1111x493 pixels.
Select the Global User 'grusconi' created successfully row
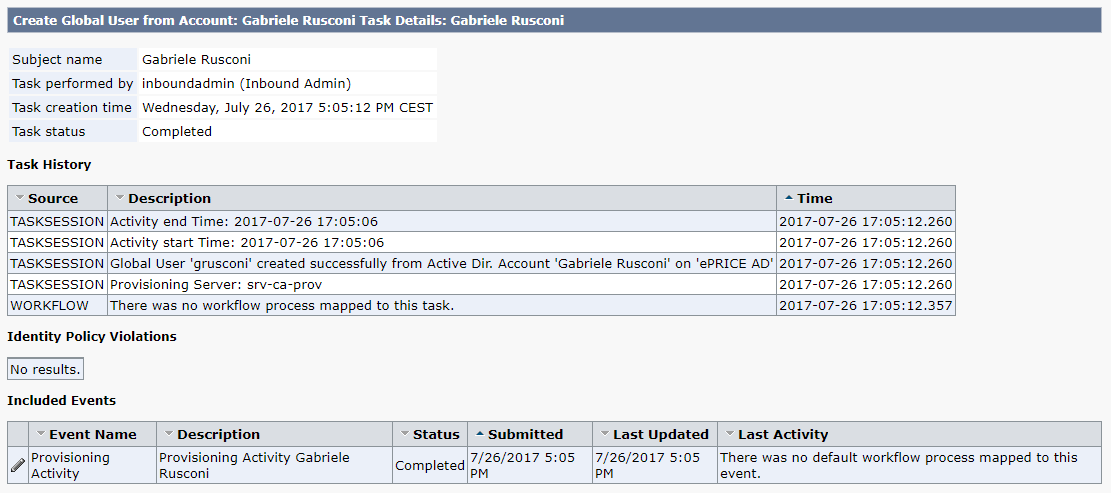click(481, 264)
